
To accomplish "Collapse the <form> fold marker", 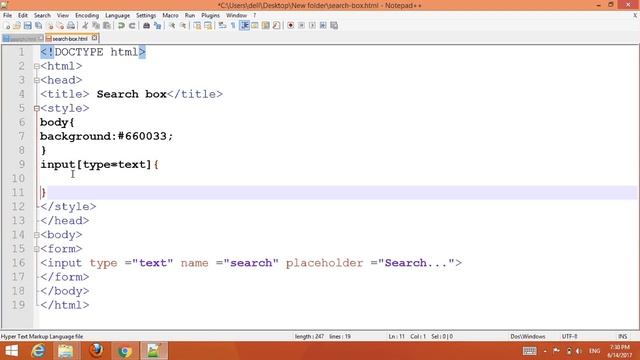I will tap(37, 249).
